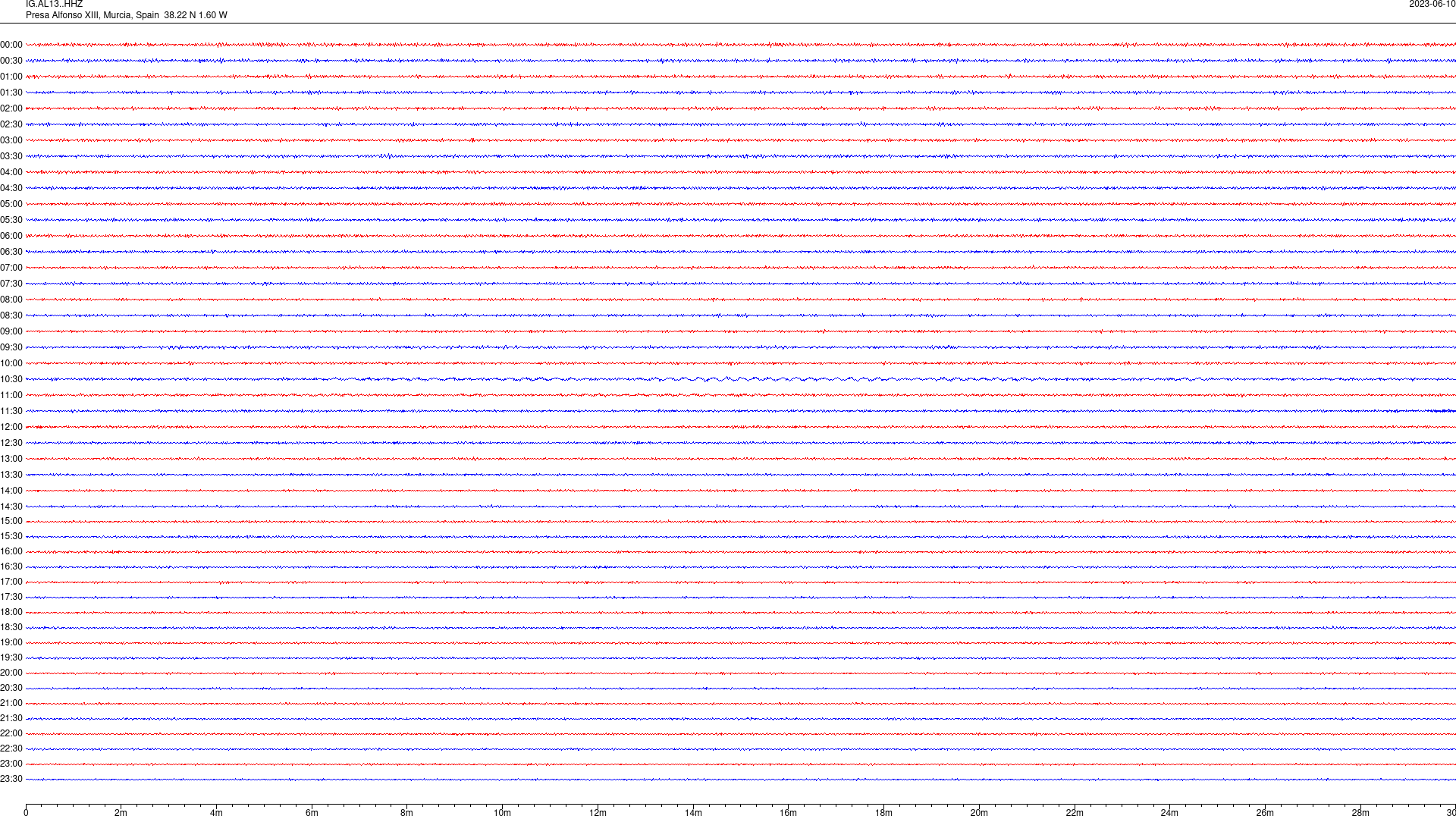
Task: Select the 19:00 trace time label
Action: pyautogui.click(x=11, y=642)
